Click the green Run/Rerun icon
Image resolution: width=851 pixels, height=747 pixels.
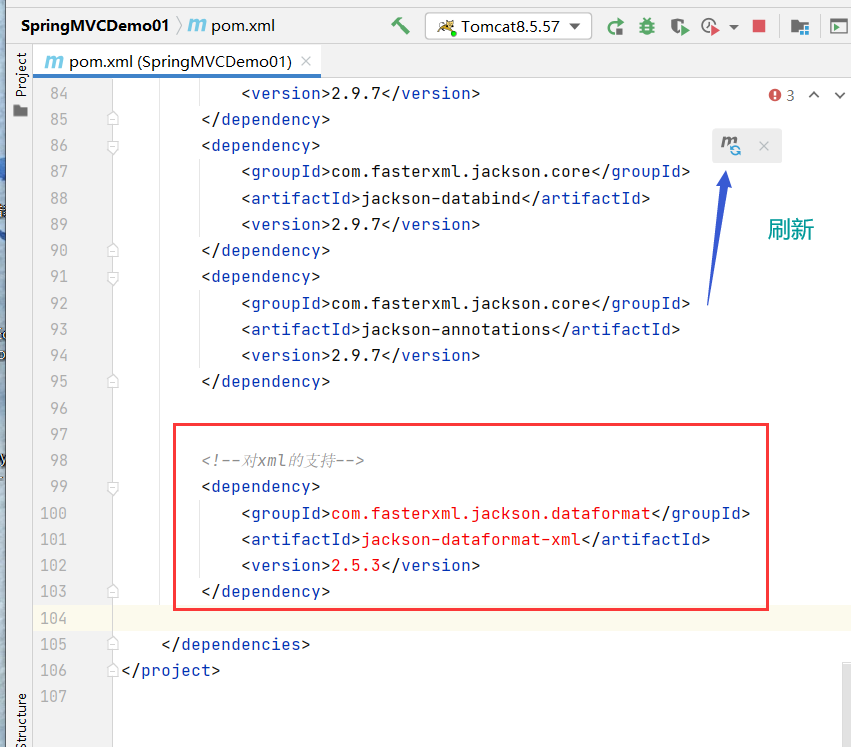615,26
